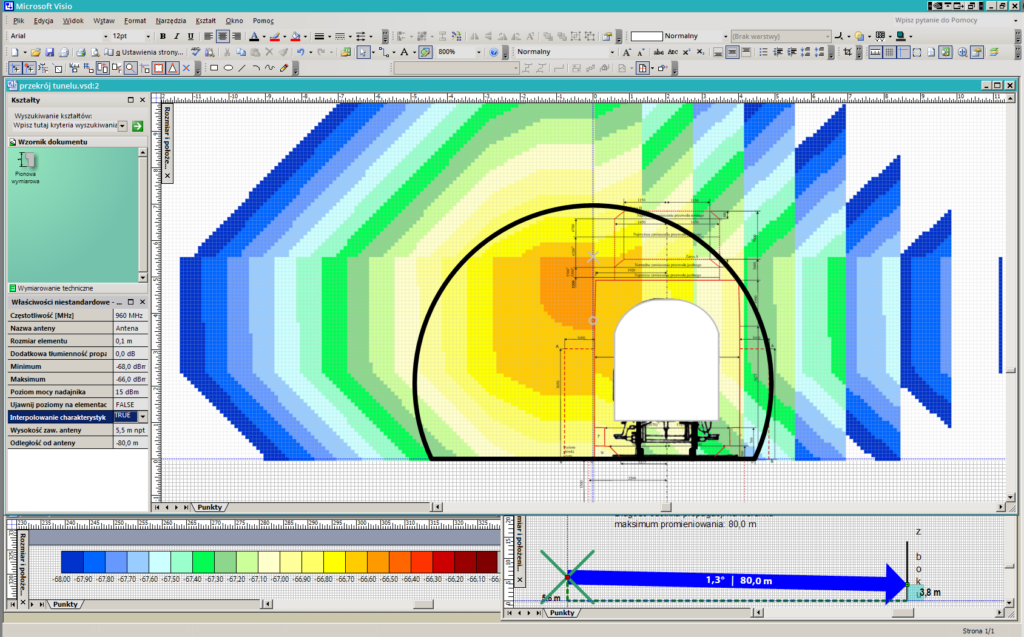Click the Częstotliwość 960 MHz value field
Screen dimensions: 1024x637
click(x=130, y=315)
